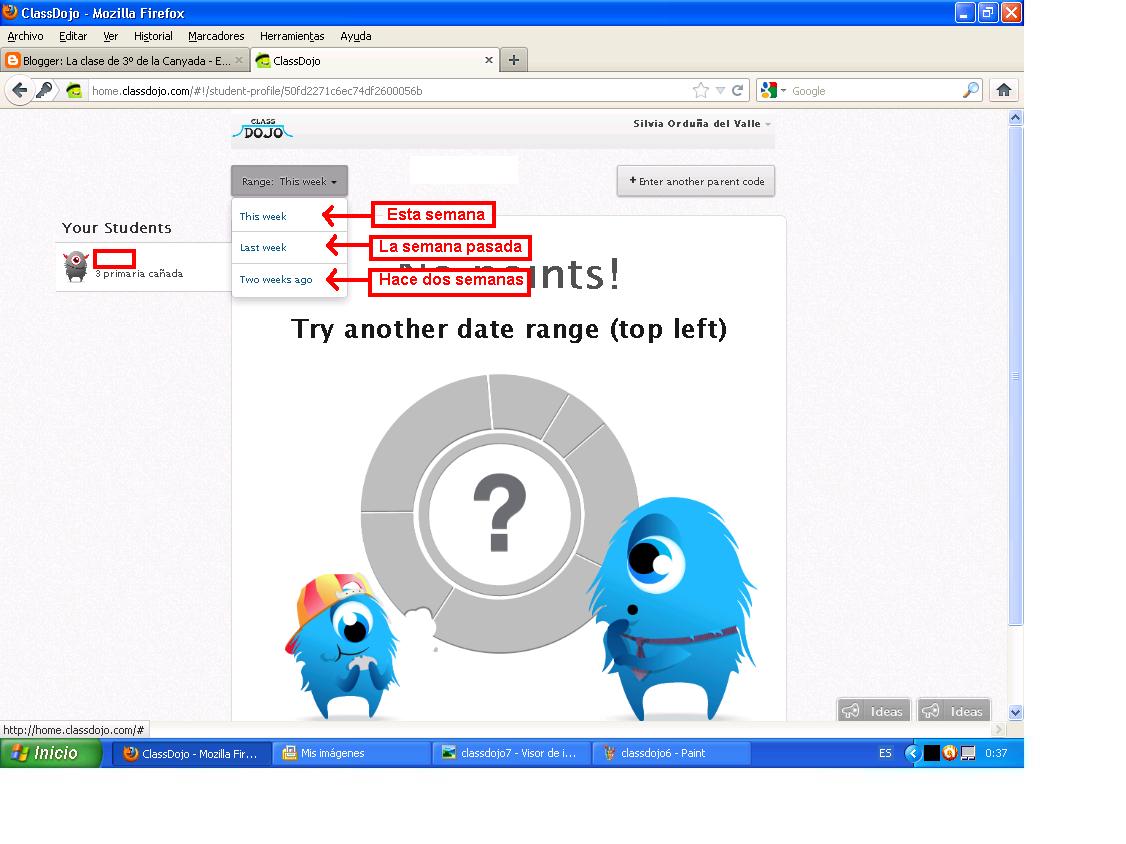Click Enter another parent code button
Screen dimensions: 1126x844
point(696,181)
